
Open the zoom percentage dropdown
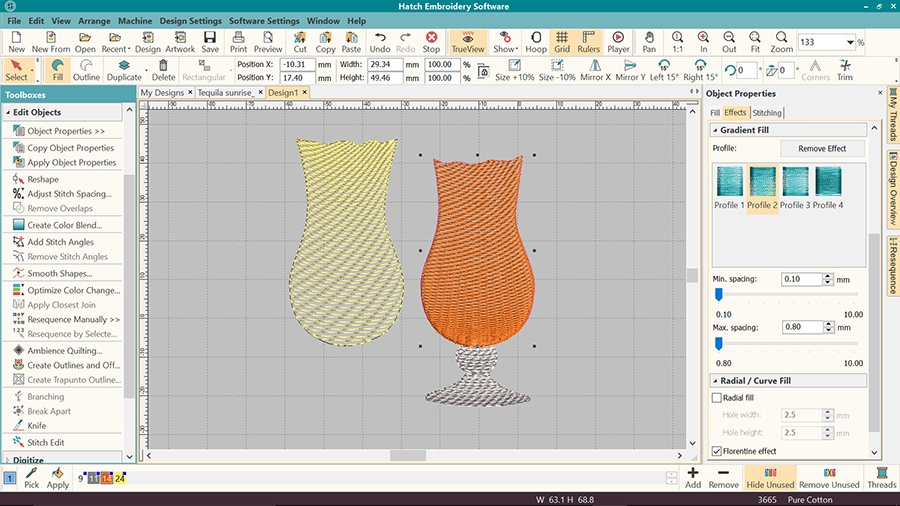[849, 43]
